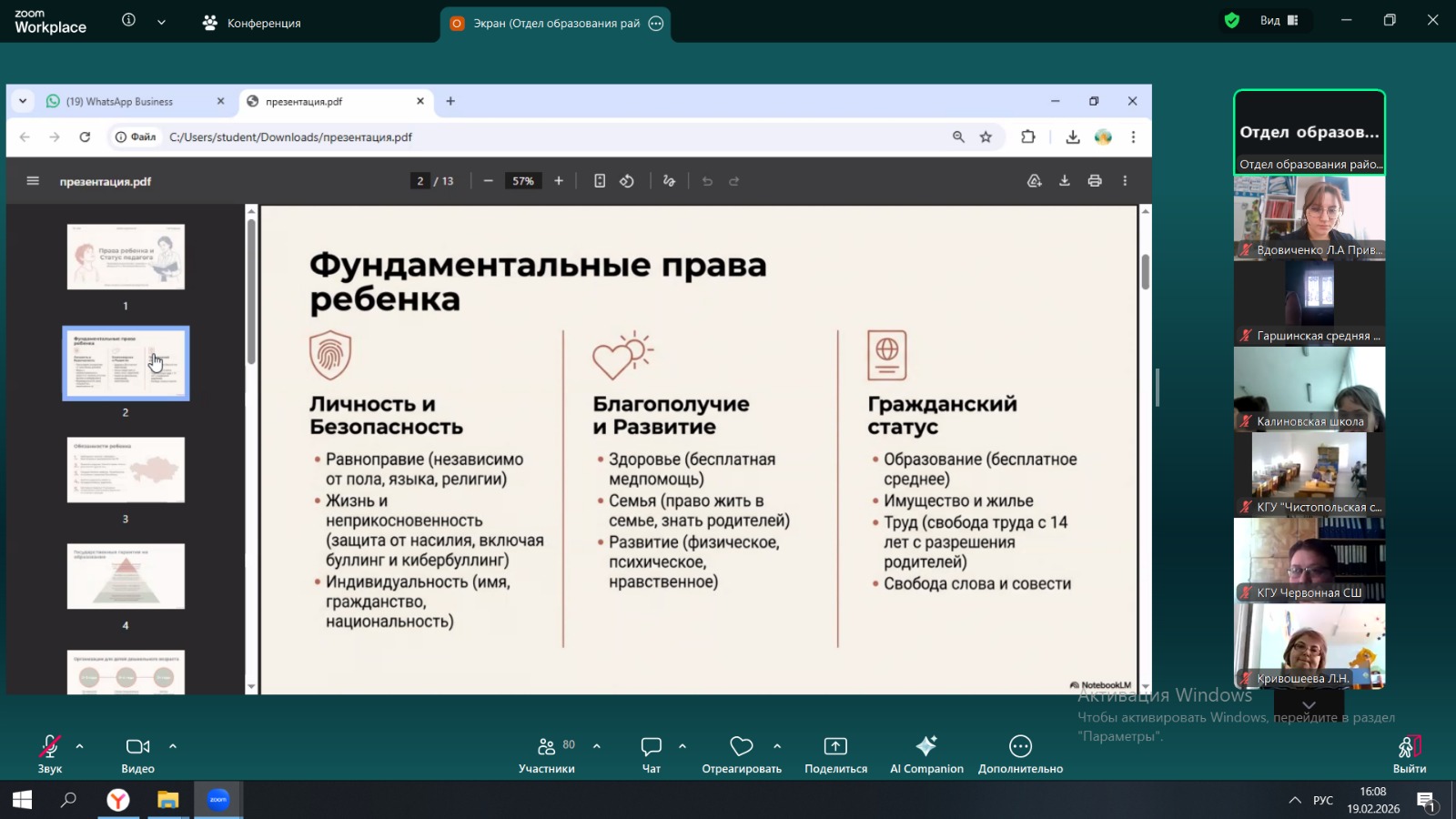This screenshot has height=819, width=1456.
Task: Expand video options arrow next to Видео
Action: click(x=173, y=746)
